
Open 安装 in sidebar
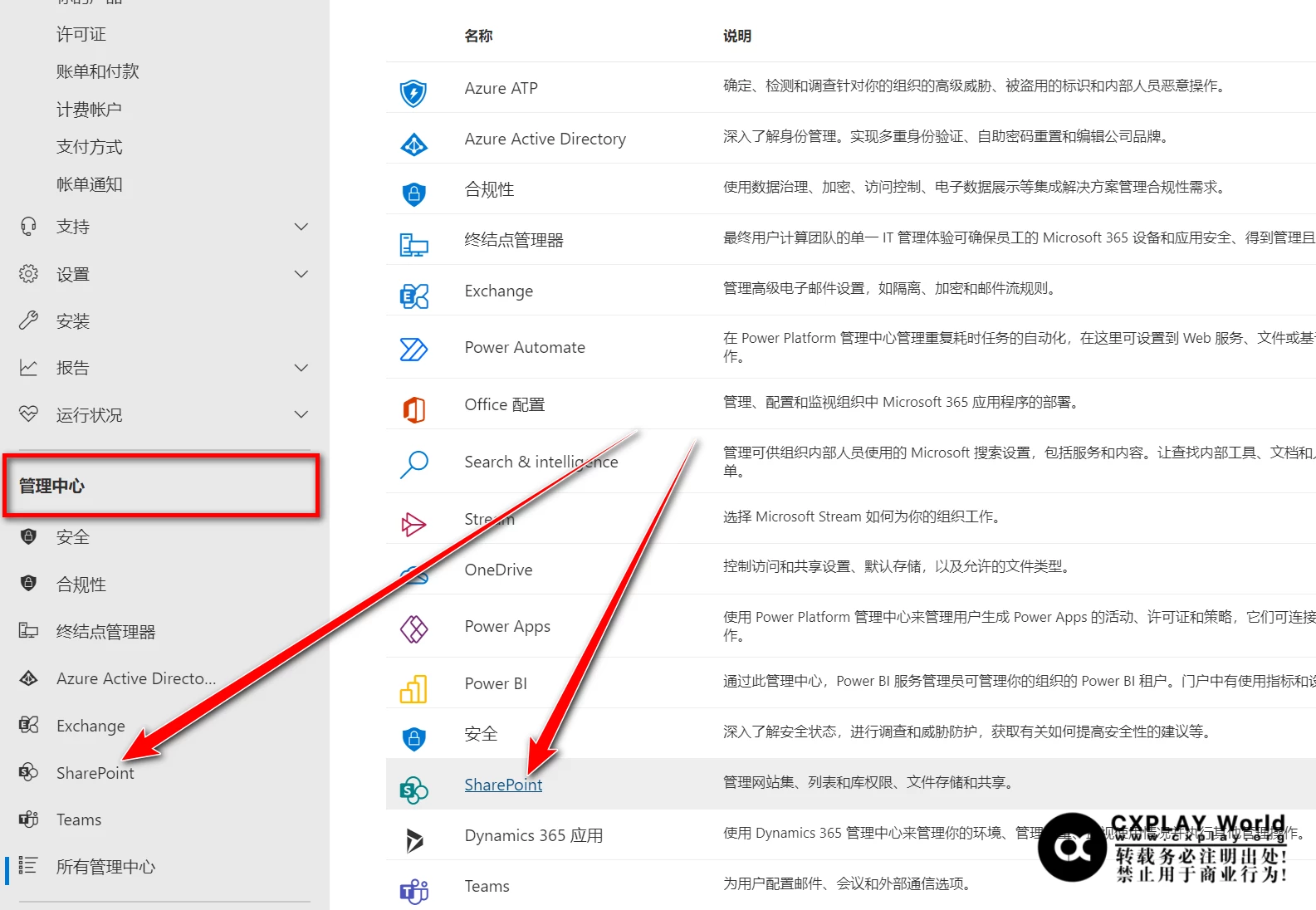coord(73,321)
